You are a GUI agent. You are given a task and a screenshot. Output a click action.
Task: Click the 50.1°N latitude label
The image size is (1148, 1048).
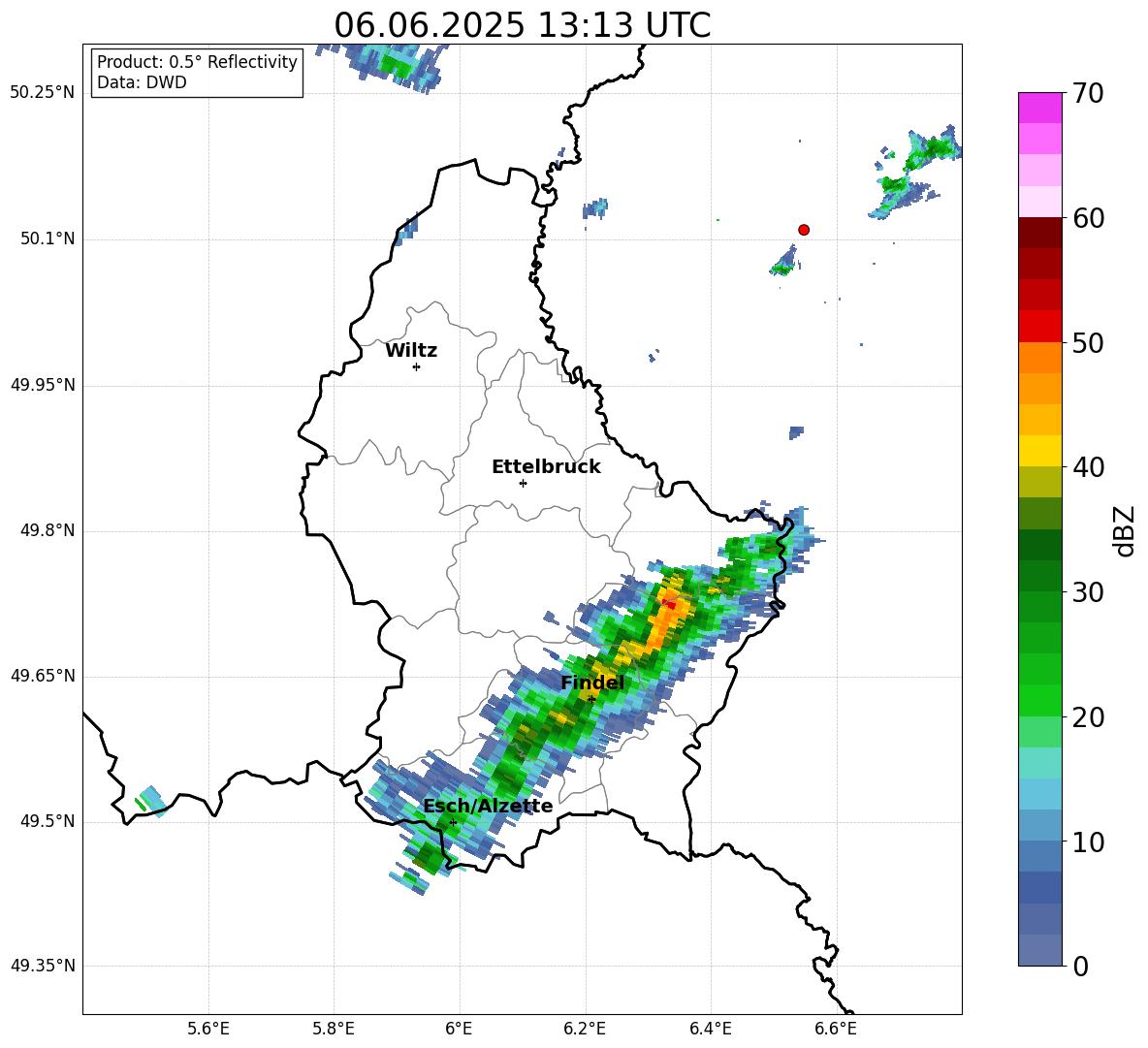(48, 239)
